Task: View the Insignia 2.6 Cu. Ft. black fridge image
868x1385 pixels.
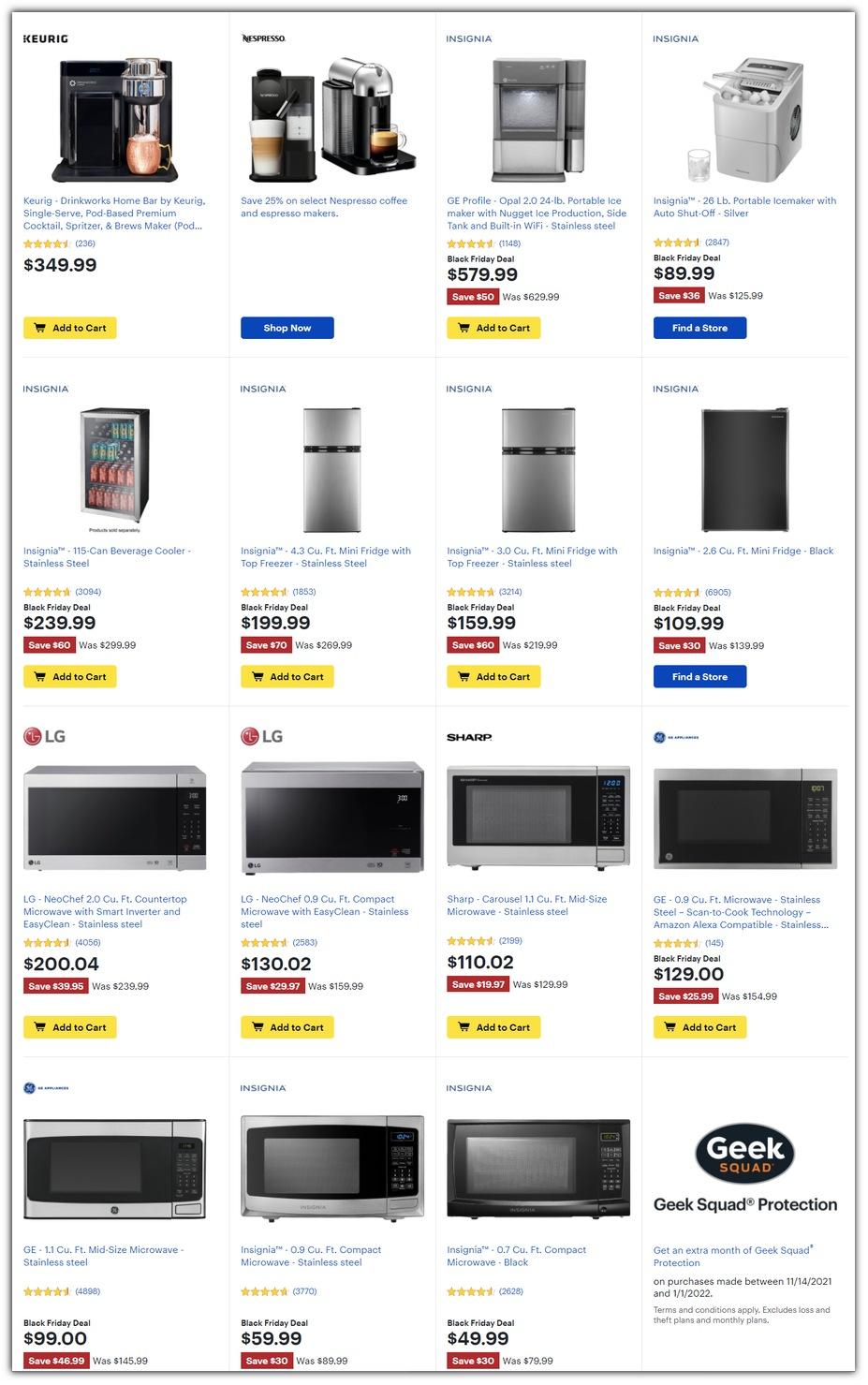Action: coord(744,470)
